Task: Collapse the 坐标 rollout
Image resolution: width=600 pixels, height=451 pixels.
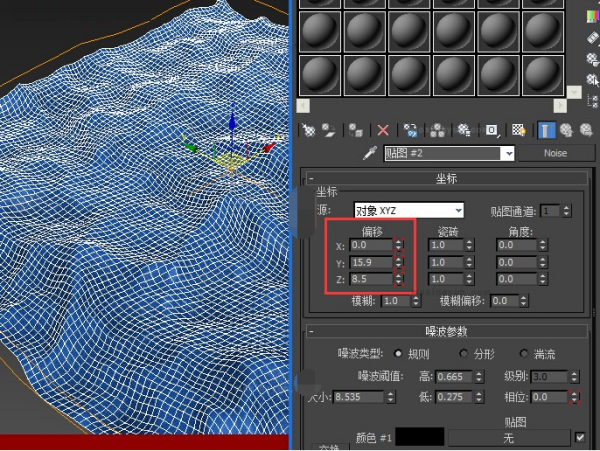Action: pos(311,178)
